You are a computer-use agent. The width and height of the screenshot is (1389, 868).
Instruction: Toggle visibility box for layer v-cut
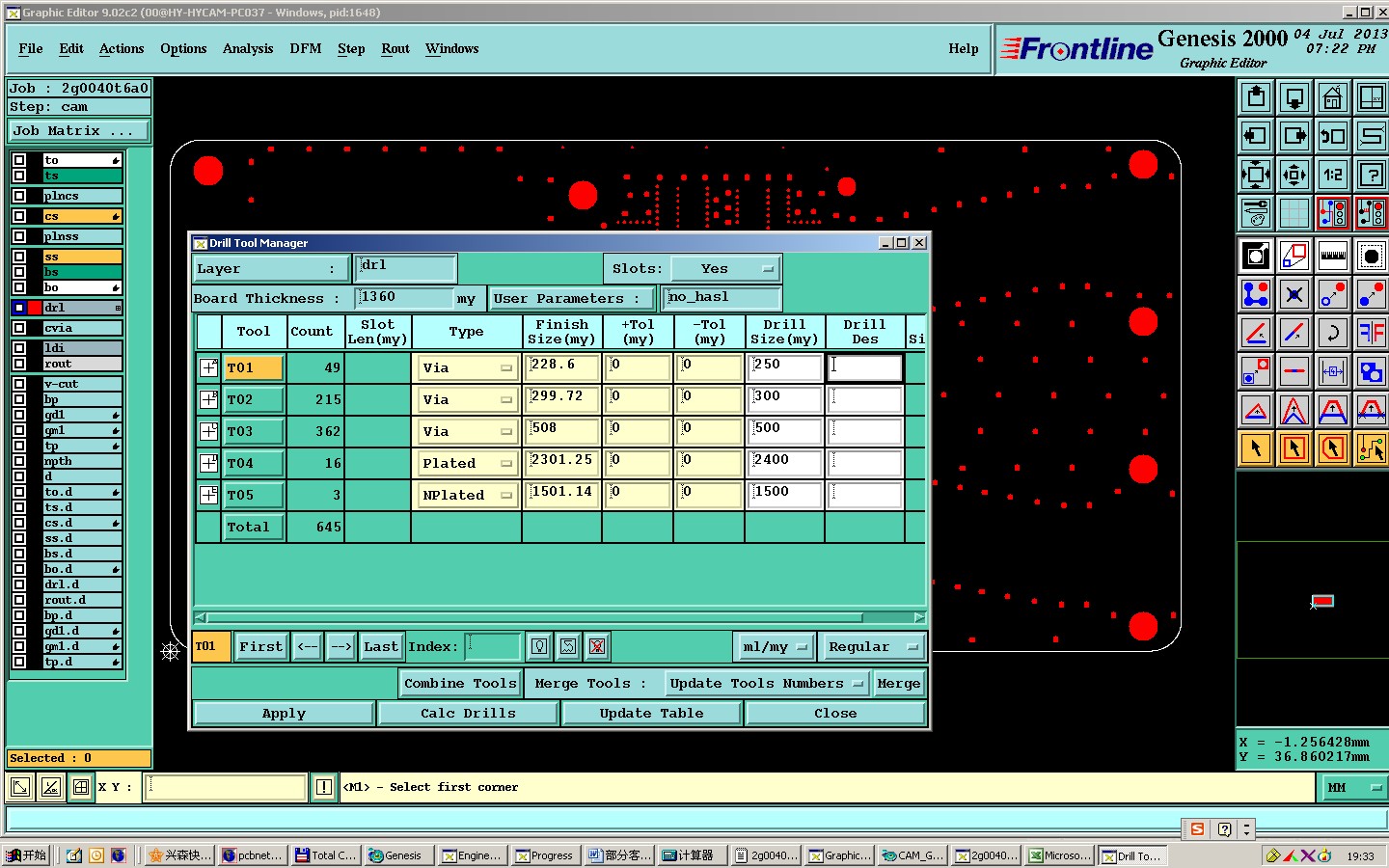[x=19, y=384]
